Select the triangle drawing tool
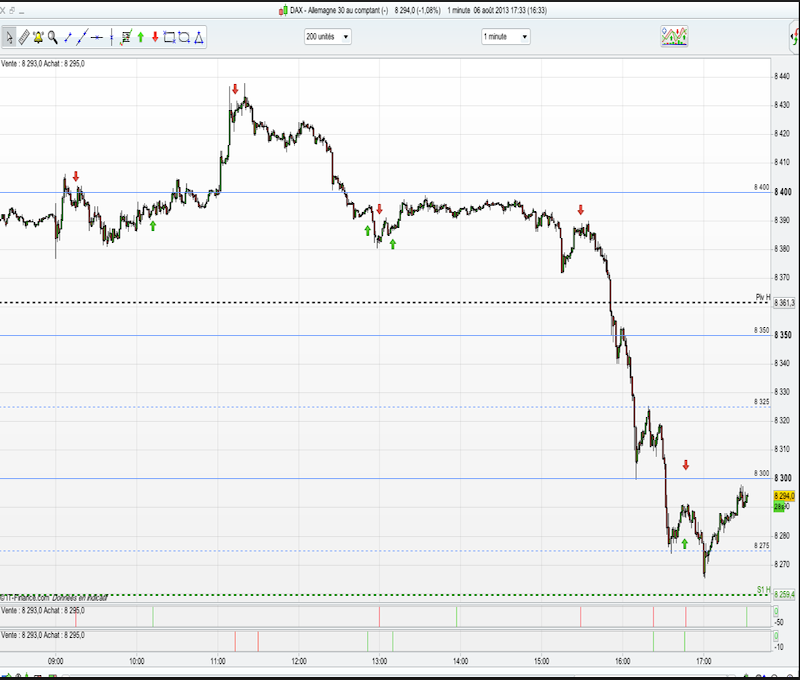Screen dimensions: 800x680 (x=199, y=37)
